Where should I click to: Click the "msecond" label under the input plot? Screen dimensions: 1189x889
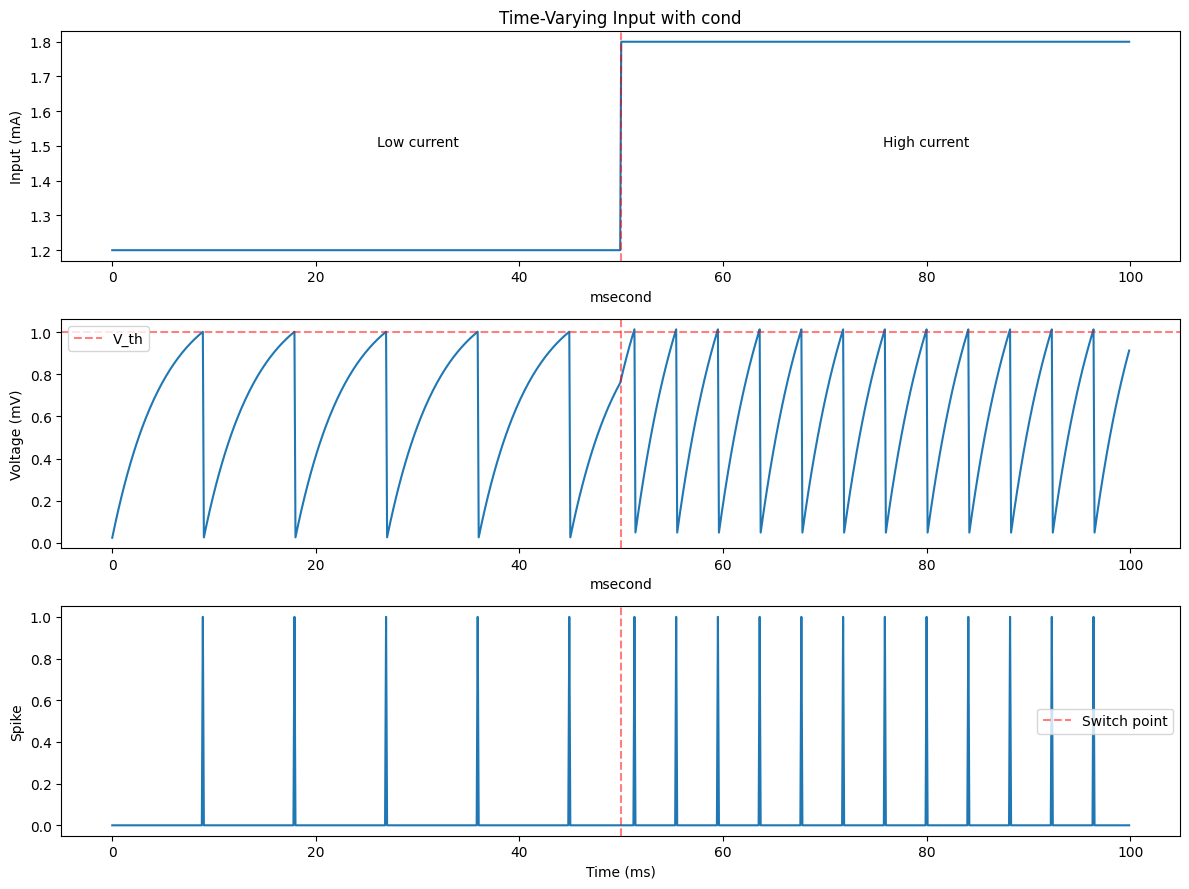620,297
